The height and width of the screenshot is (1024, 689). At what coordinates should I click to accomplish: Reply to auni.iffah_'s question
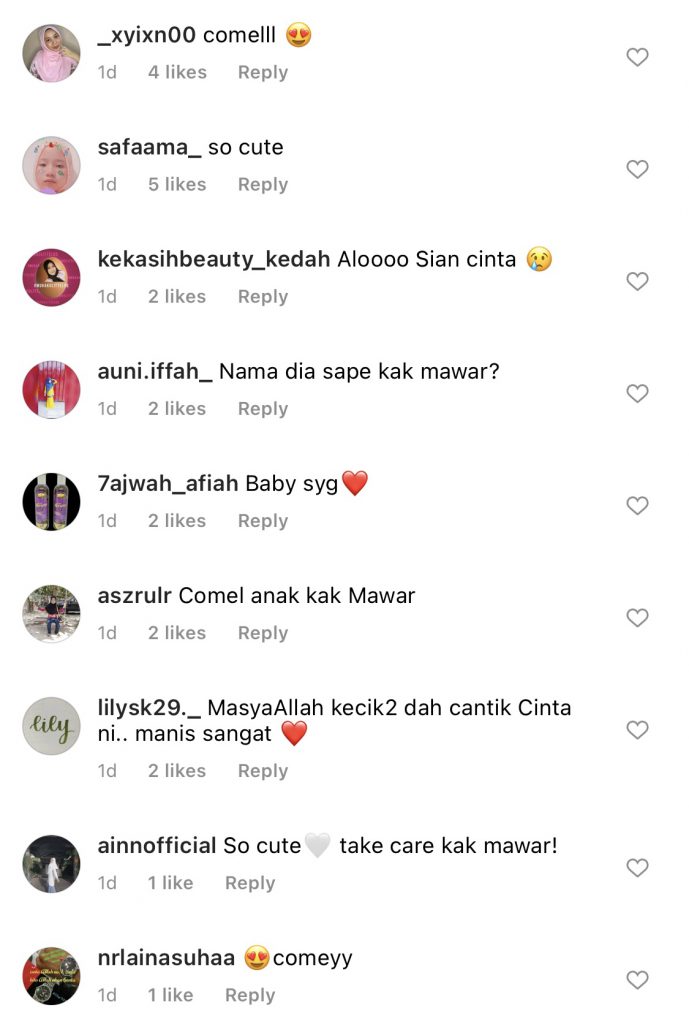point(263,409)
